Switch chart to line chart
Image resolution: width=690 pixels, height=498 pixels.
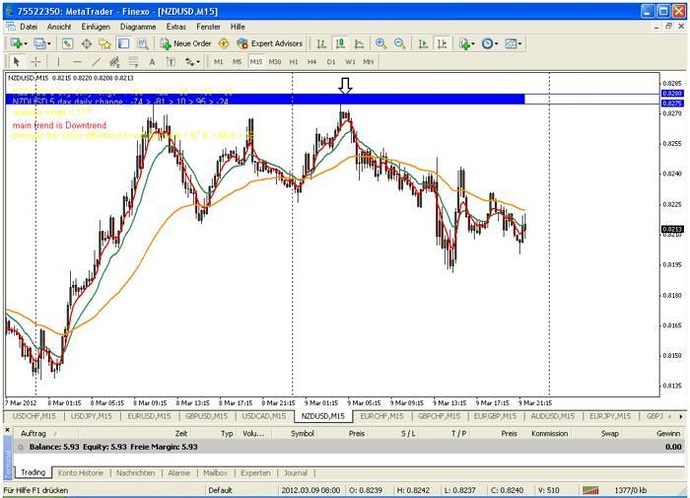coord(359,44)
